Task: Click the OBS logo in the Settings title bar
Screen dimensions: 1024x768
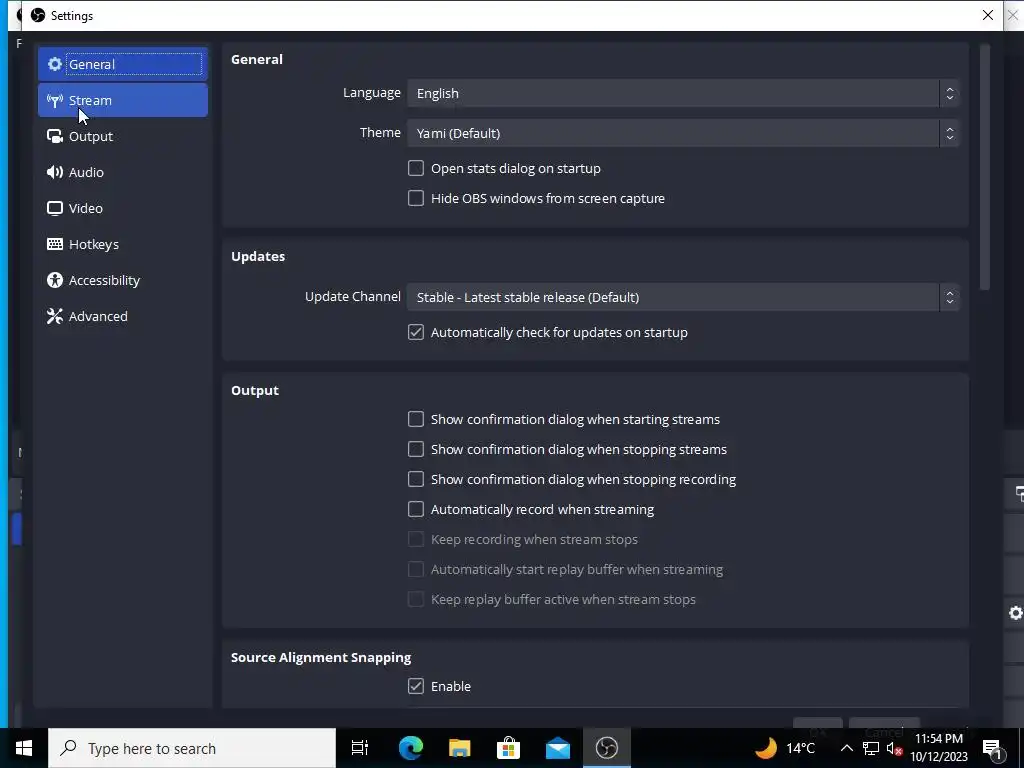Action: click(38, 15)
